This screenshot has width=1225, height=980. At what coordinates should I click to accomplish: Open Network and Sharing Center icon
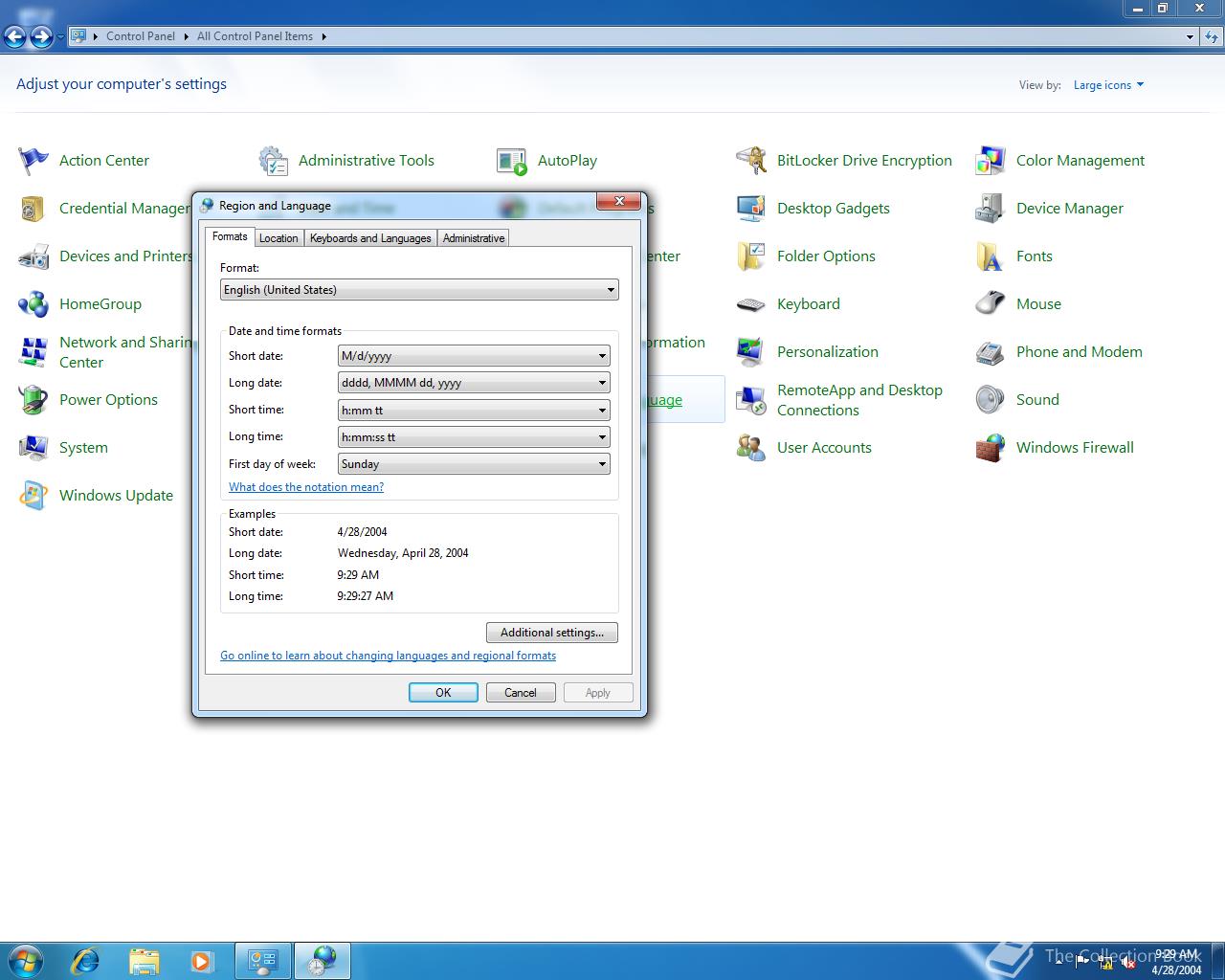point(33,352)
